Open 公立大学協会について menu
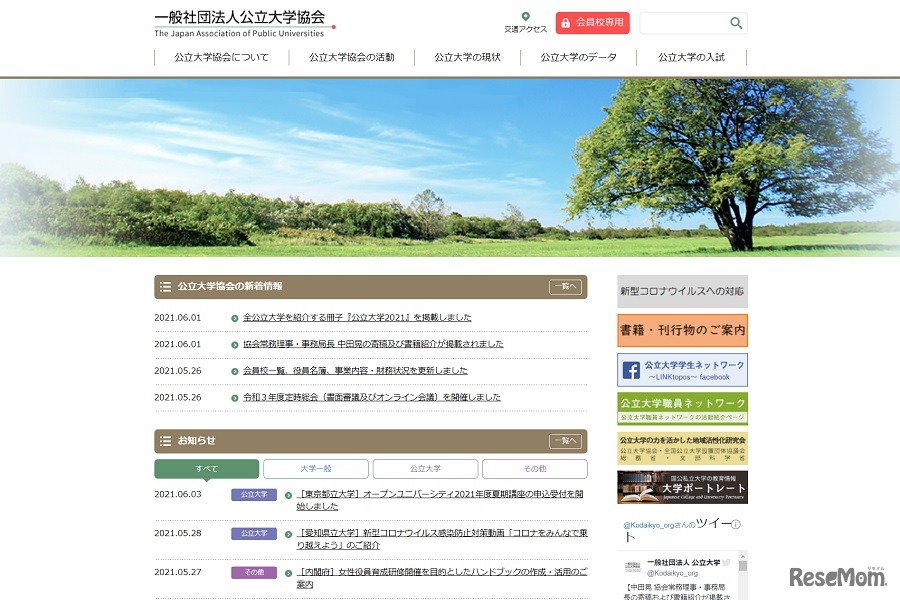This screenshot has width=900, height=600. tap(221, 57)
